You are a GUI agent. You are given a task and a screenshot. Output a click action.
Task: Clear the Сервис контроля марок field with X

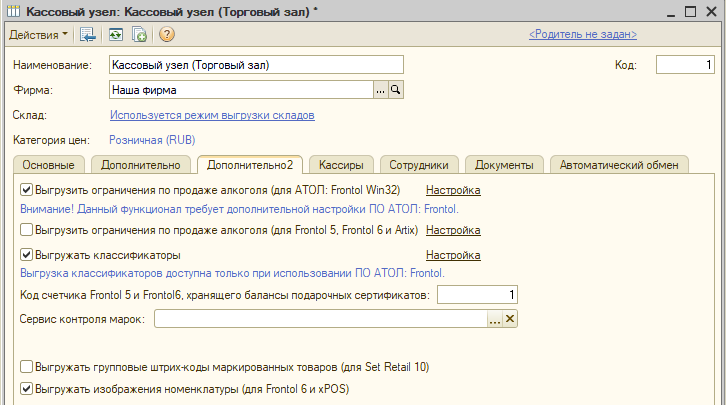point(509,319)
